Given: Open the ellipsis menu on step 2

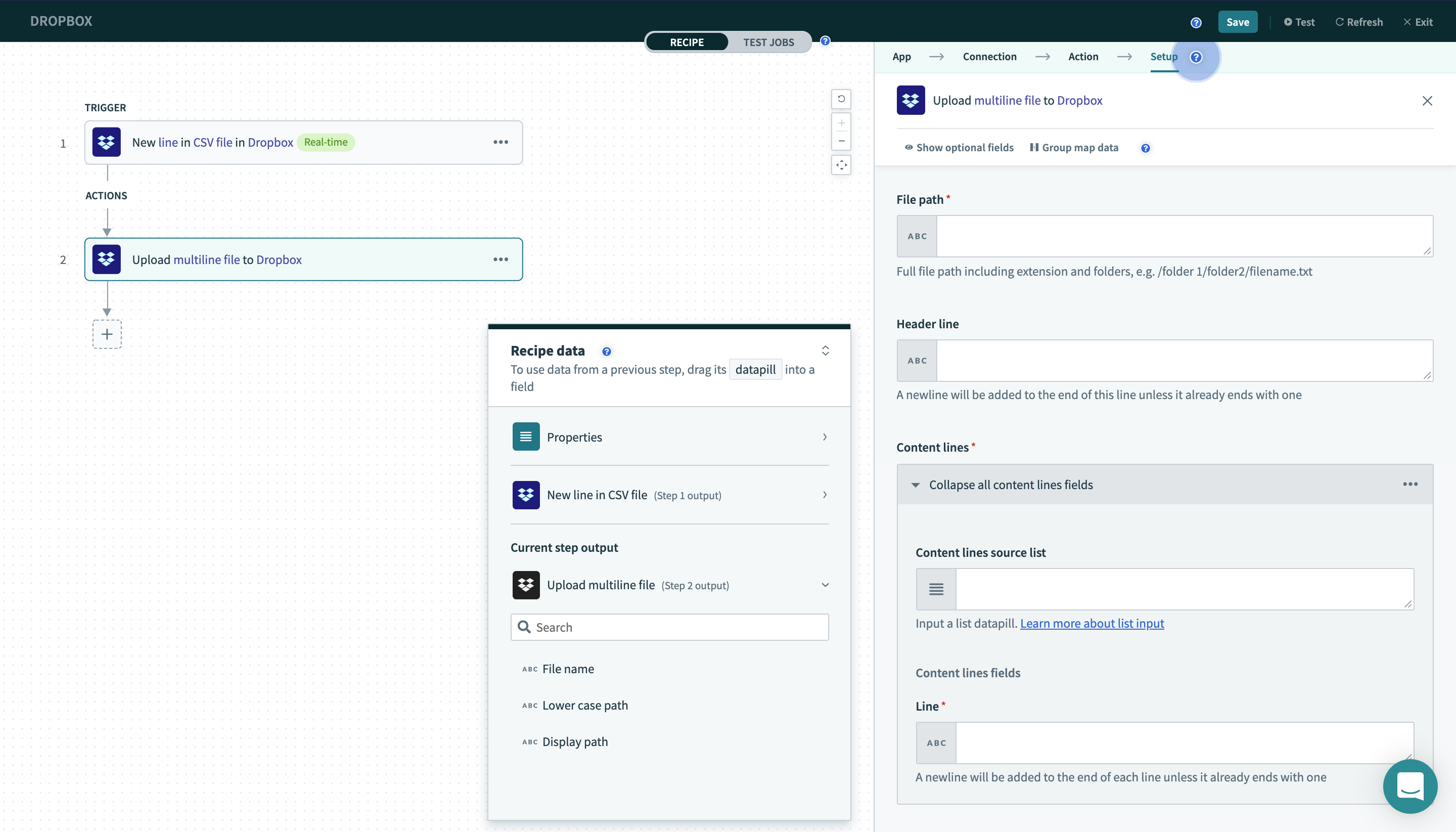Looking at the screenshot, I should click(x=501, y=259).
